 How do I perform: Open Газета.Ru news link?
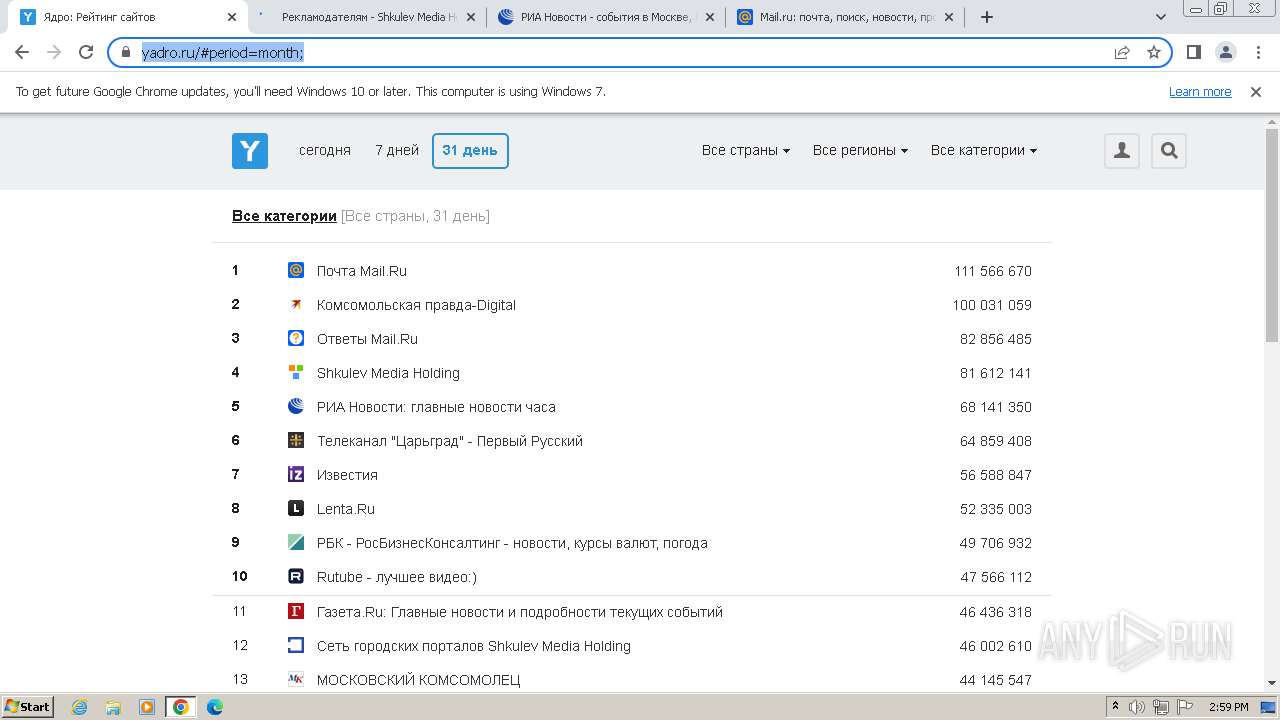pos(520,612)
